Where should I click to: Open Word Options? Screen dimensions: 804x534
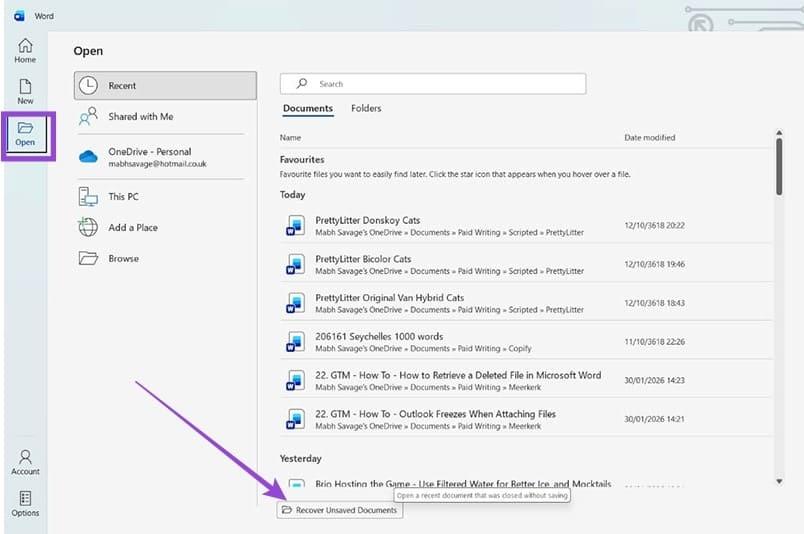coord(25,498)
